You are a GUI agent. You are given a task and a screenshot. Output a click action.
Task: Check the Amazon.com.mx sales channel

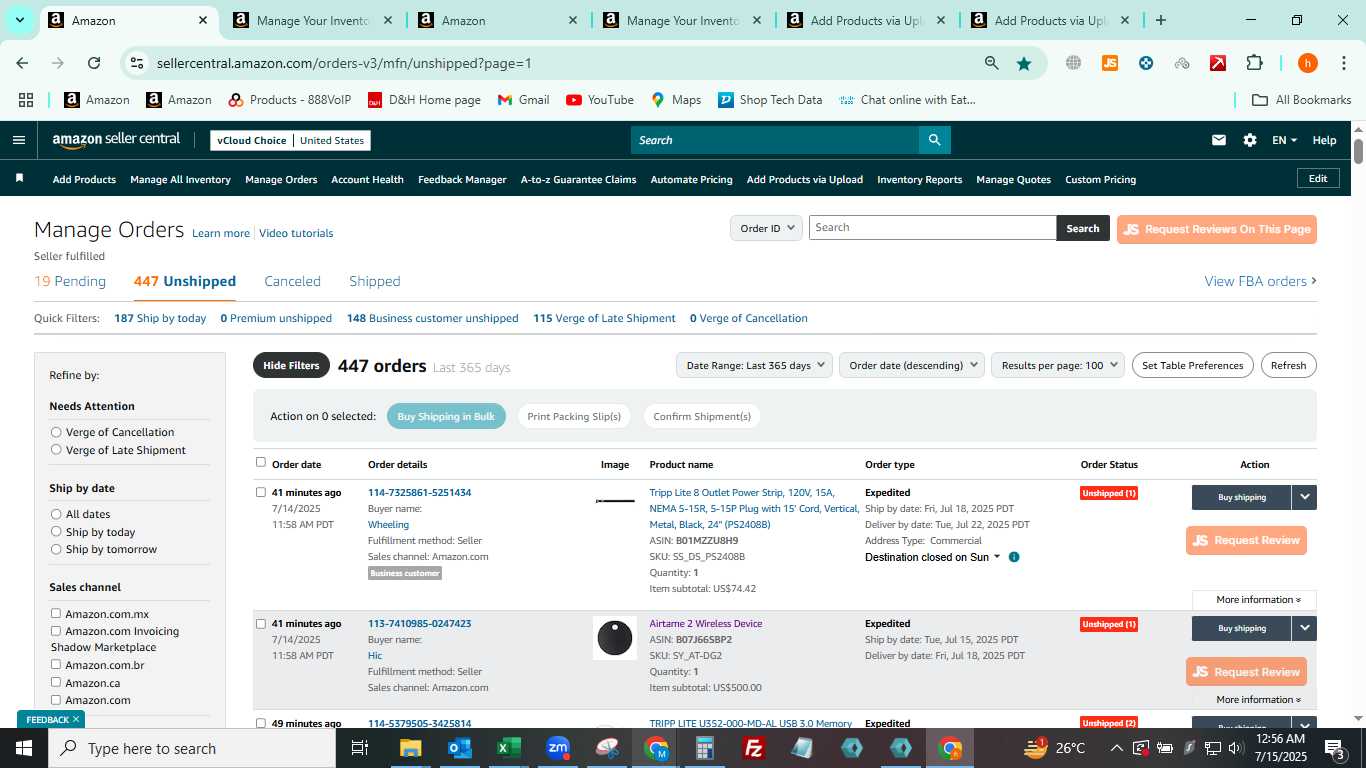click(56, 613)
